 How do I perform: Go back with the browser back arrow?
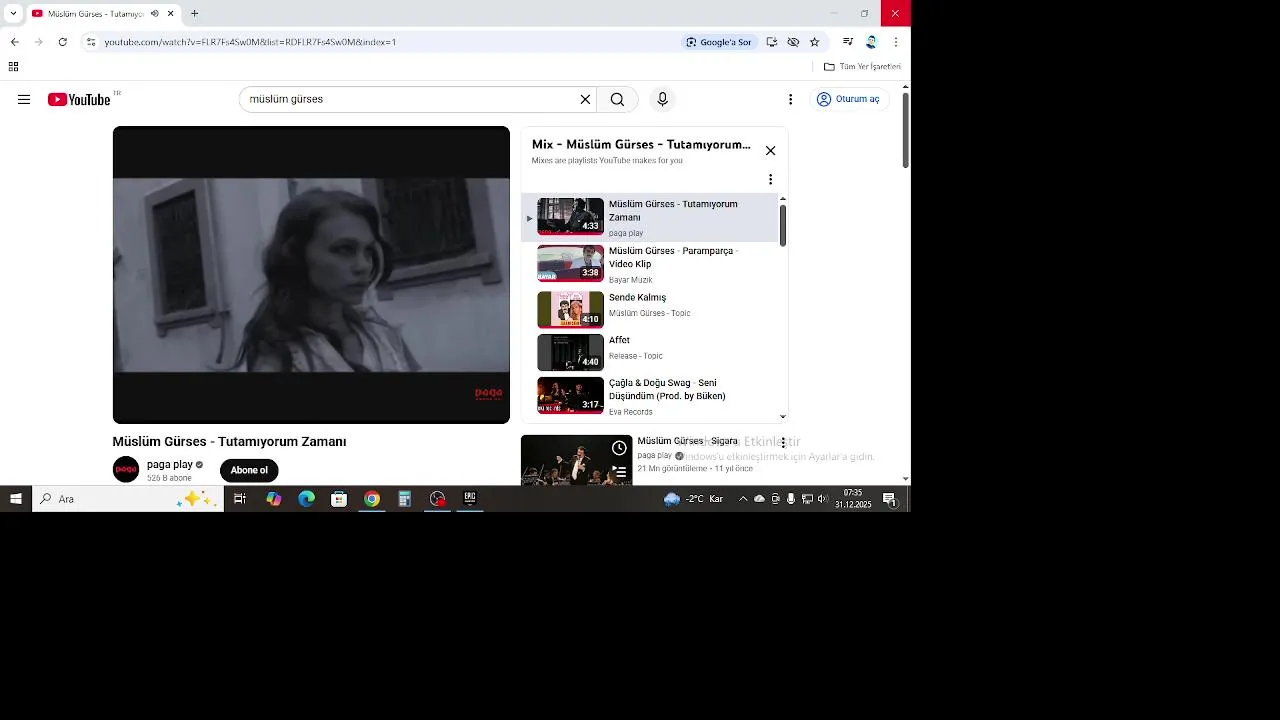(x=14, y=42)
